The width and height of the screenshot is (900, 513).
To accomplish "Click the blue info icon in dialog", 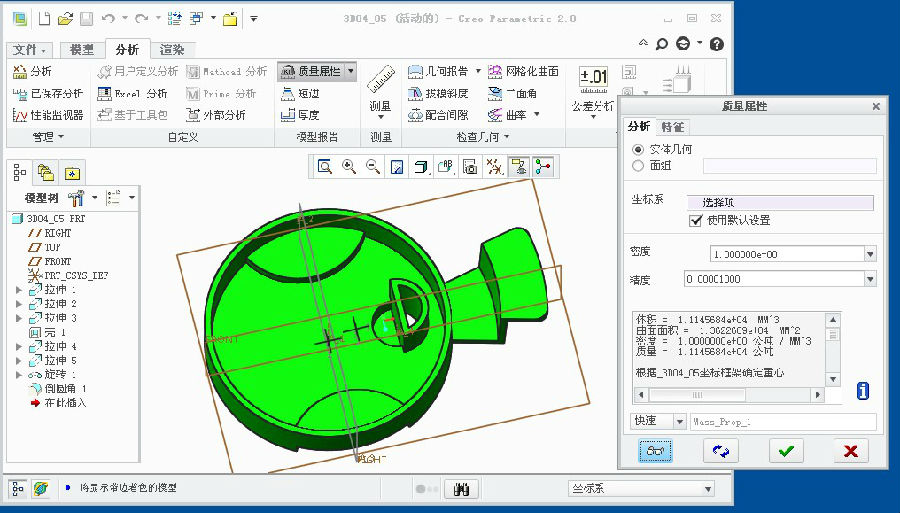I will pos(862,391).
